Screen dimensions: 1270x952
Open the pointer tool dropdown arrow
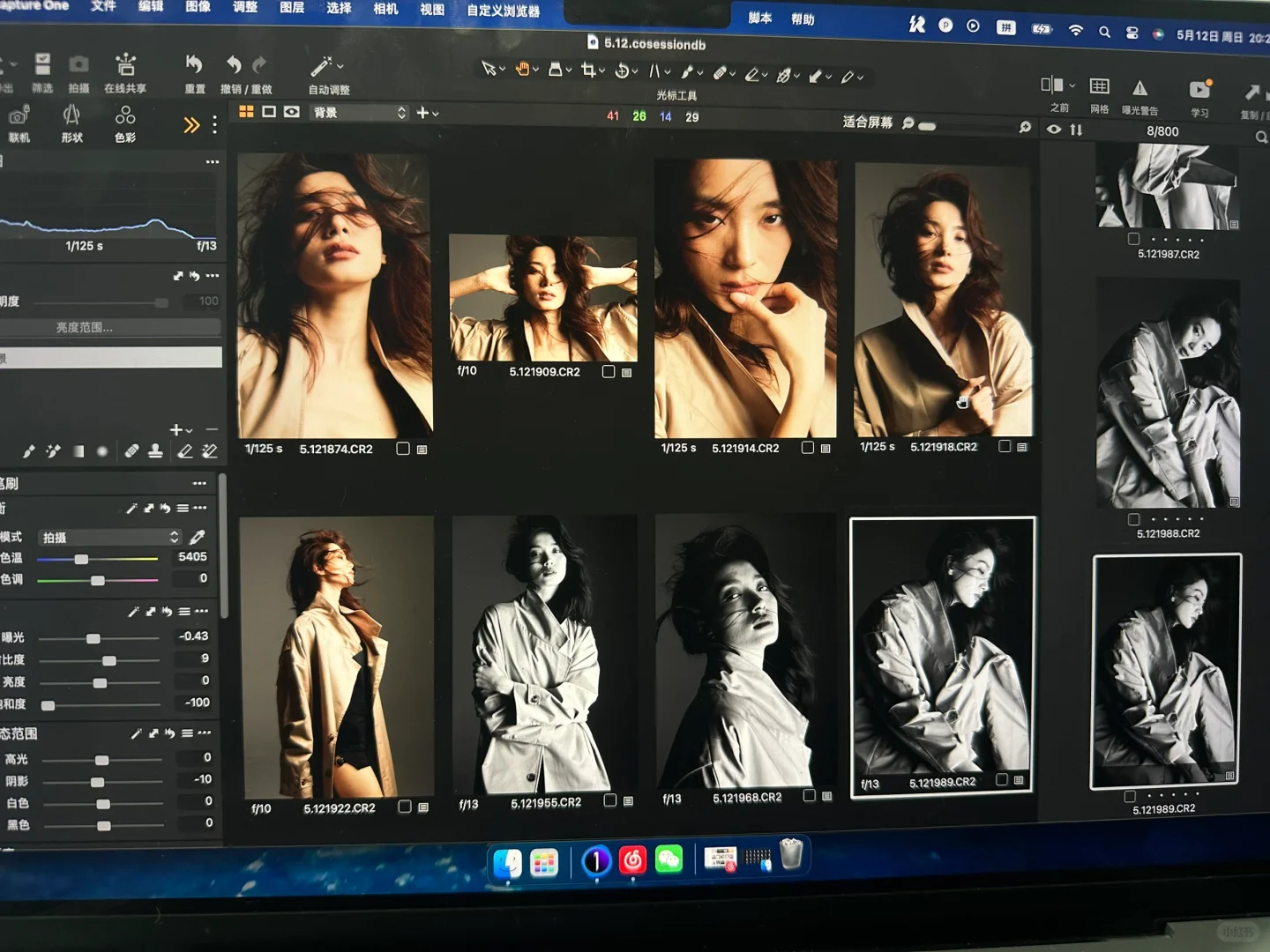click(x=503, y=69)
